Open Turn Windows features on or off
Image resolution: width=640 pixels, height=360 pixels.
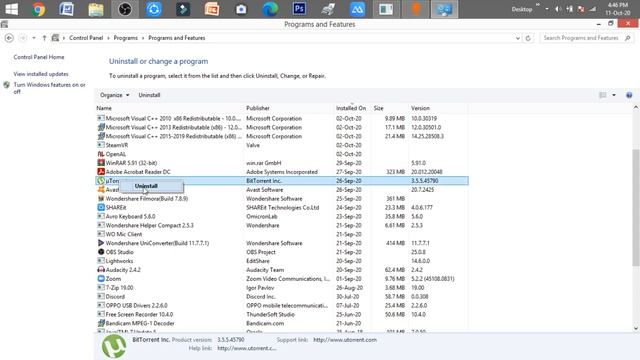coord(49,88)
